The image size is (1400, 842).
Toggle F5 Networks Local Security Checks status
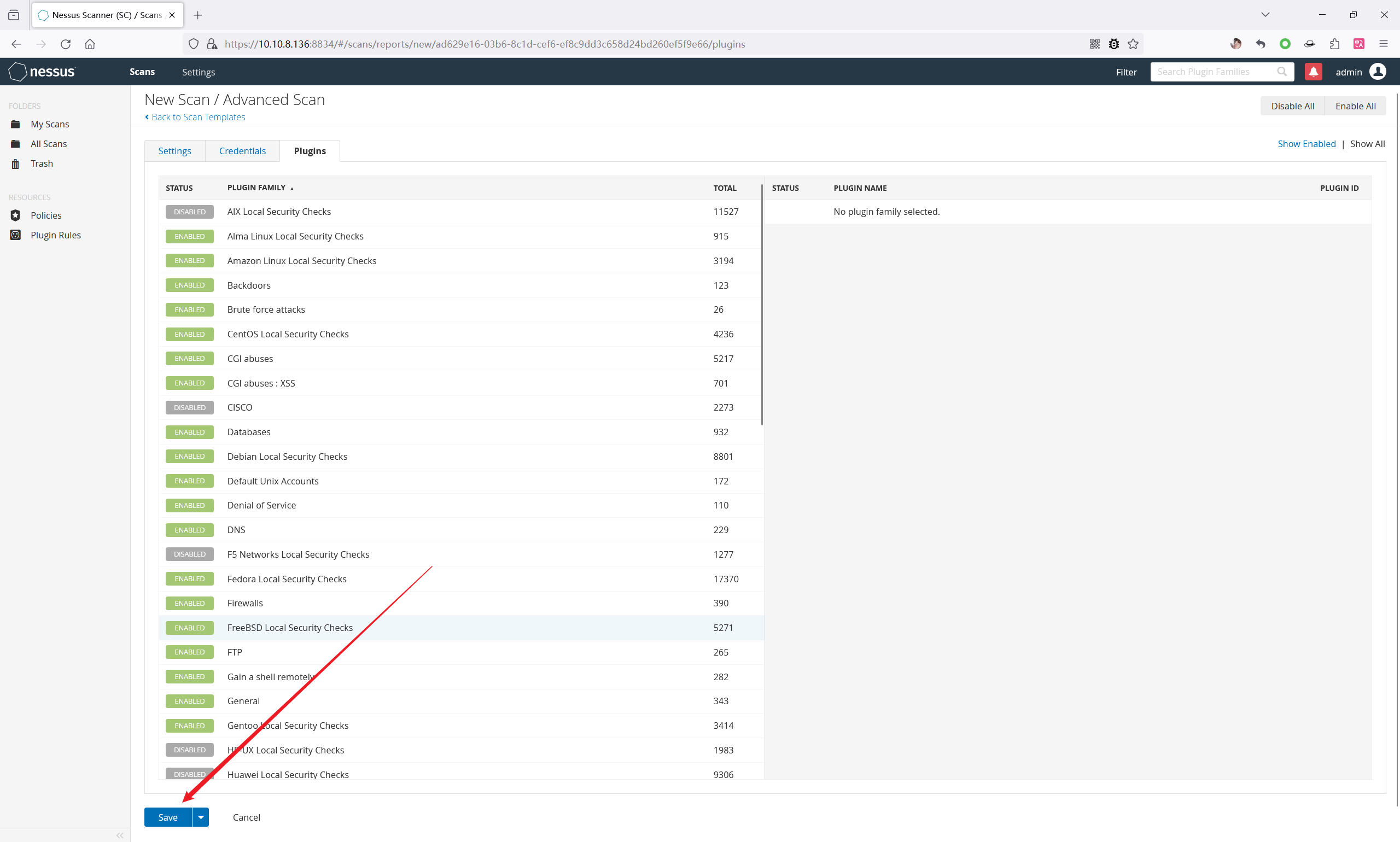click(x=190, y=554)
